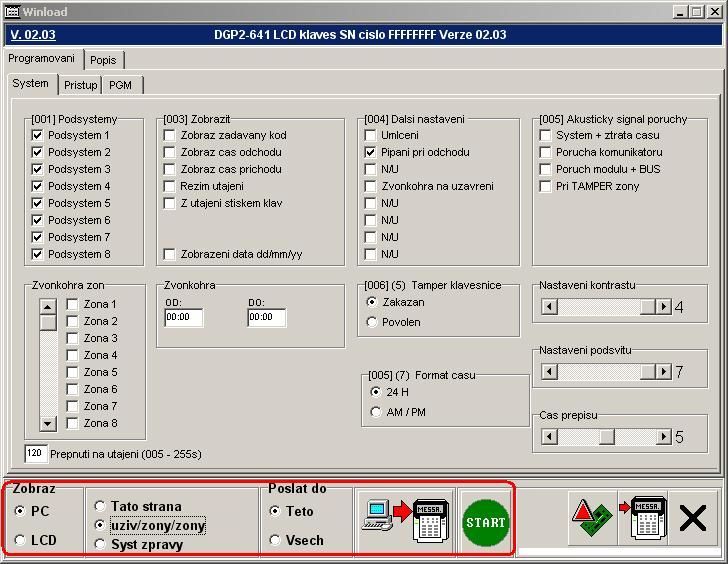Click the Winload title bar icon
The height and width of the screenshot is (564, 728).
pos(13,12)
